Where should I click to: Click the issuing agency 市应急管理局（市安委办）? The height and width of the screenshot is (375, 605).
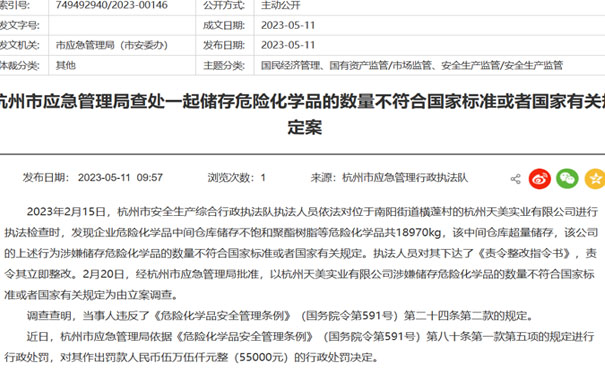112,45
